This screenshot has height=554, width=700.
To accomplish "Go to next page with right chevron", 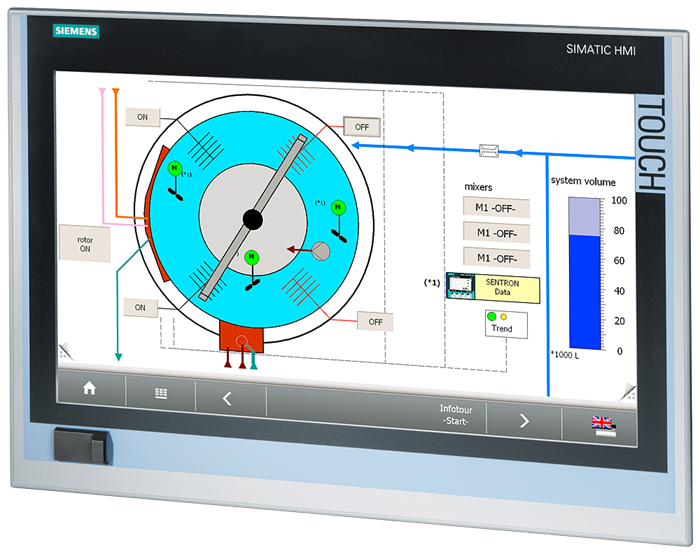I will coord(523,420).
